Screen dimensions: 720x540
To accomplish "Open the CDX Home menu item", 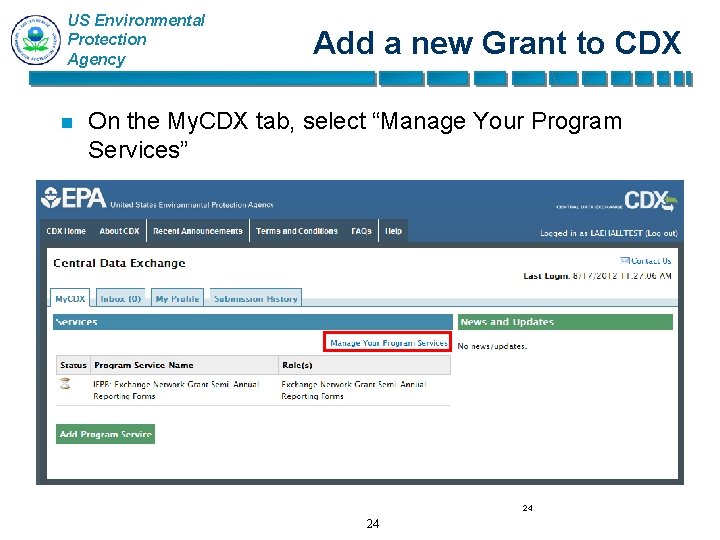I will (66, 231).
